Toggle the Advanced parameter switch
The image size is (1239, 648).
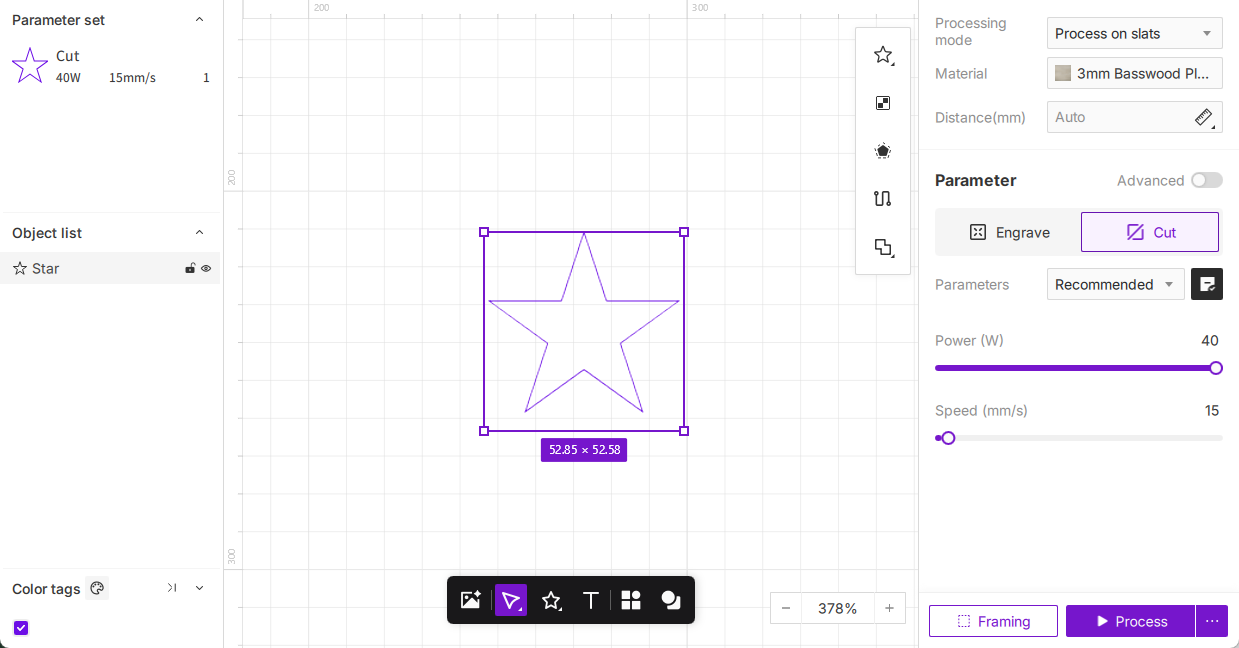click(1206, 181)
